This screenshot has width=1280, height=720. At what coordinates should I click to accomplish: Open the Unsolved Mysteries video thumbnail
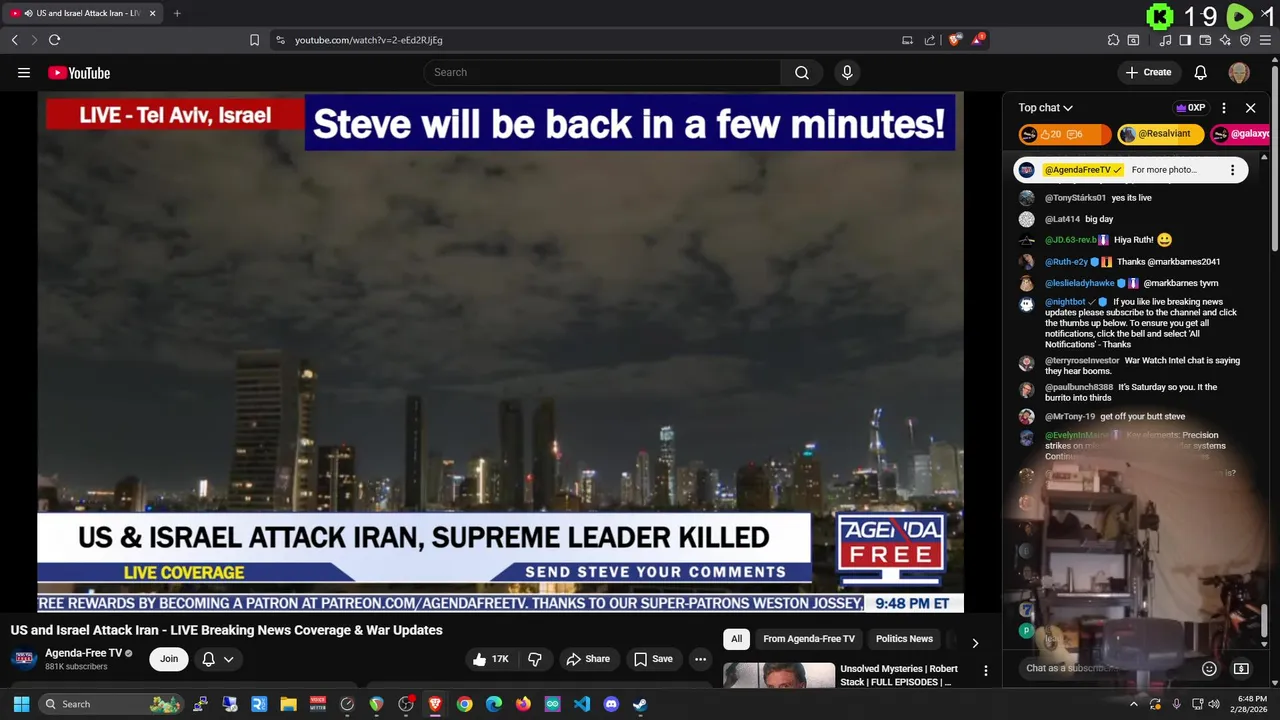coord(779,676)
